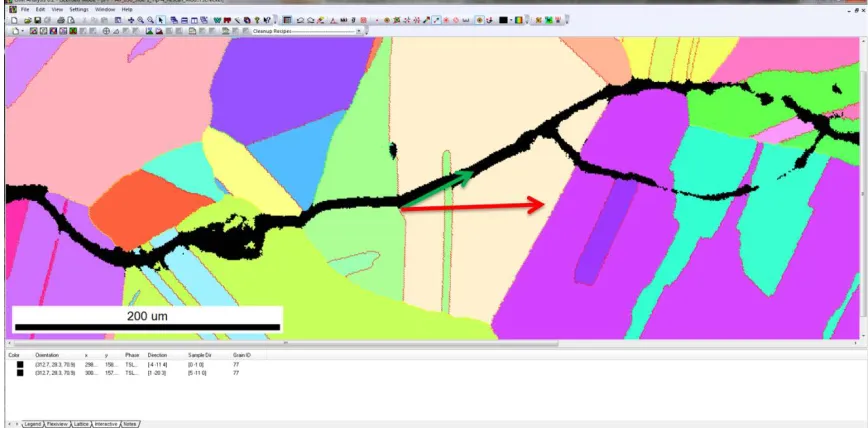The image size is (868, 432).
Task: Switch to the Lattice tab
Action: coord(81,424)
